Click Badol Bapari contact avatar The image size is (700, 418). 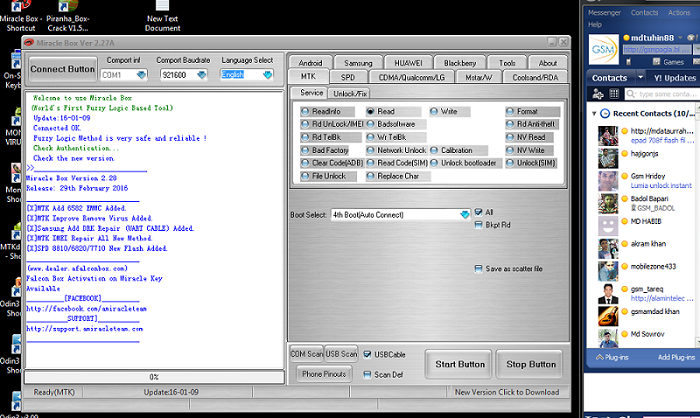click(x=608, y=203)
